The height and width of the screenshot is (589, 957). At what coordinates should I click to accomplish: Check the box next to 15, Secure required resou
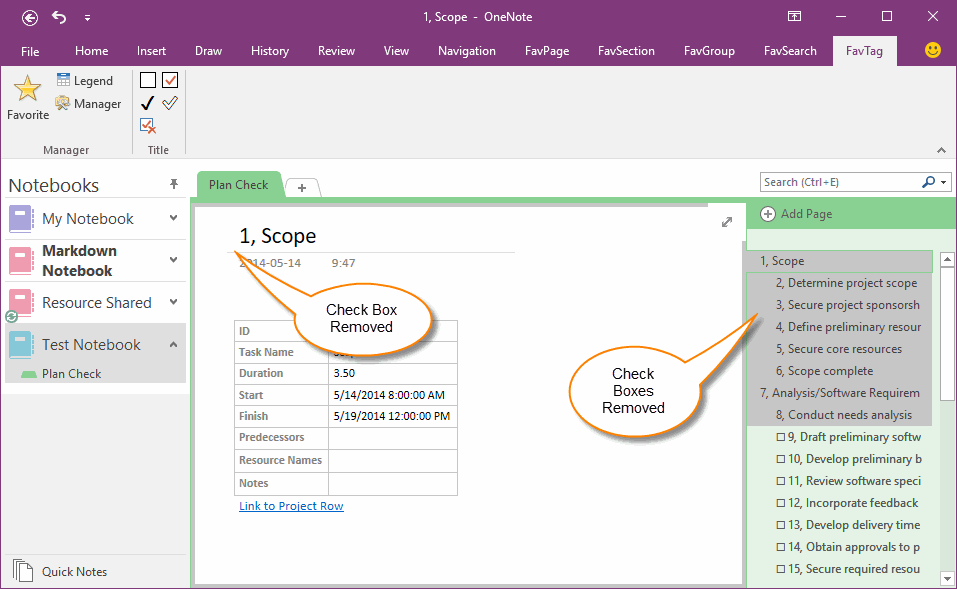[781, 568]
